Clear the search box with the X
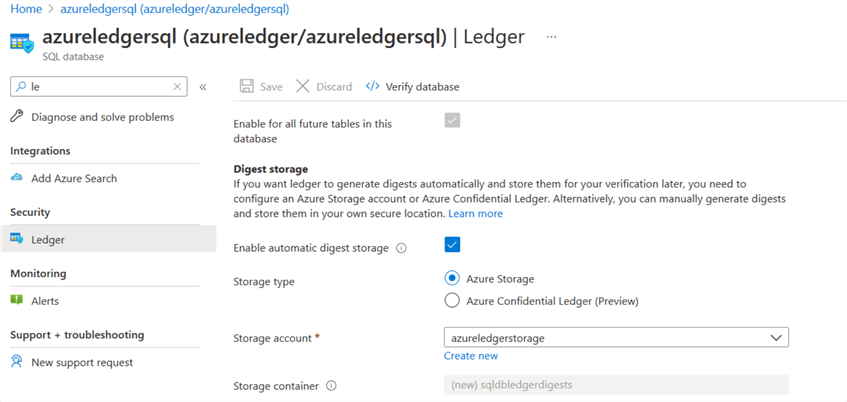Viewport: 847px width, 402px height. [x=178, y=87]
